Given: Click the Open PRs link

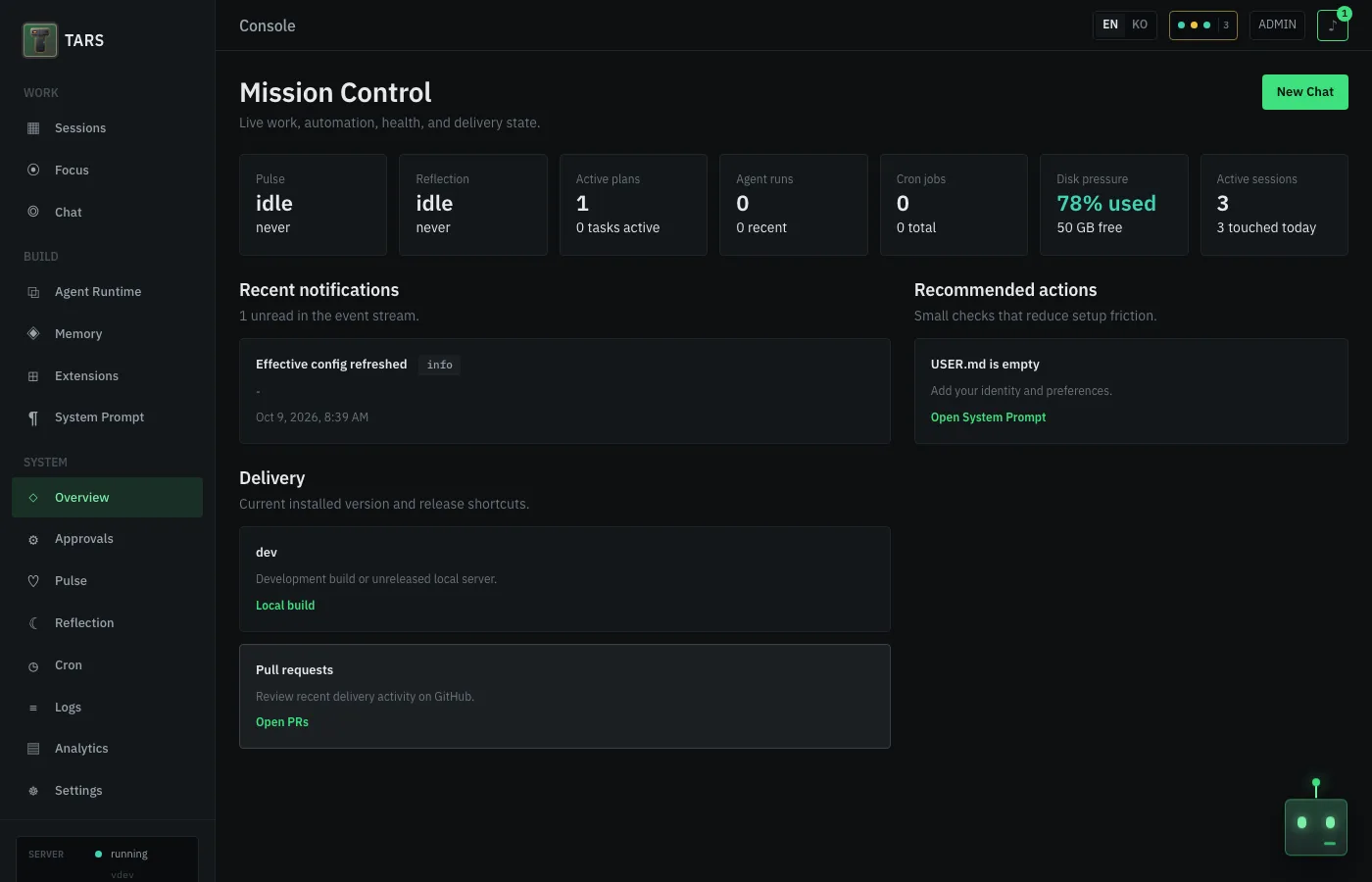Looking at the screenshot, I should point(282,722).
